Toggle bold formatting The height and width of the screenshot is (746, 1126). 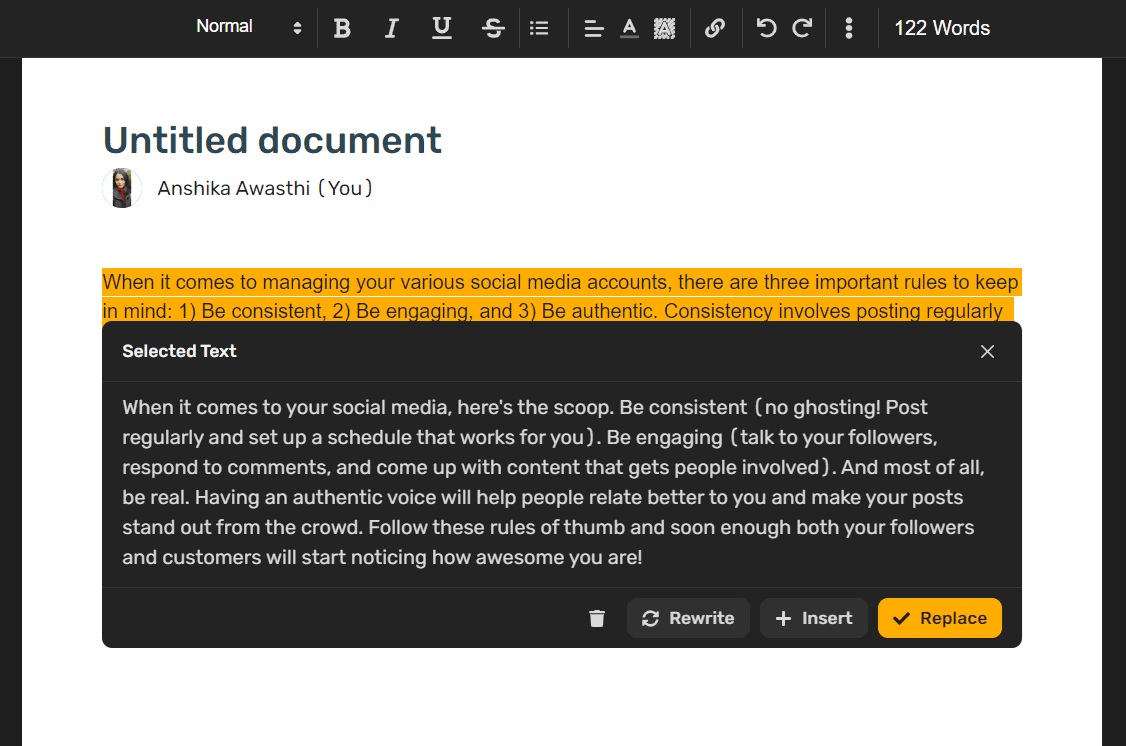click(x=342, y=28)
